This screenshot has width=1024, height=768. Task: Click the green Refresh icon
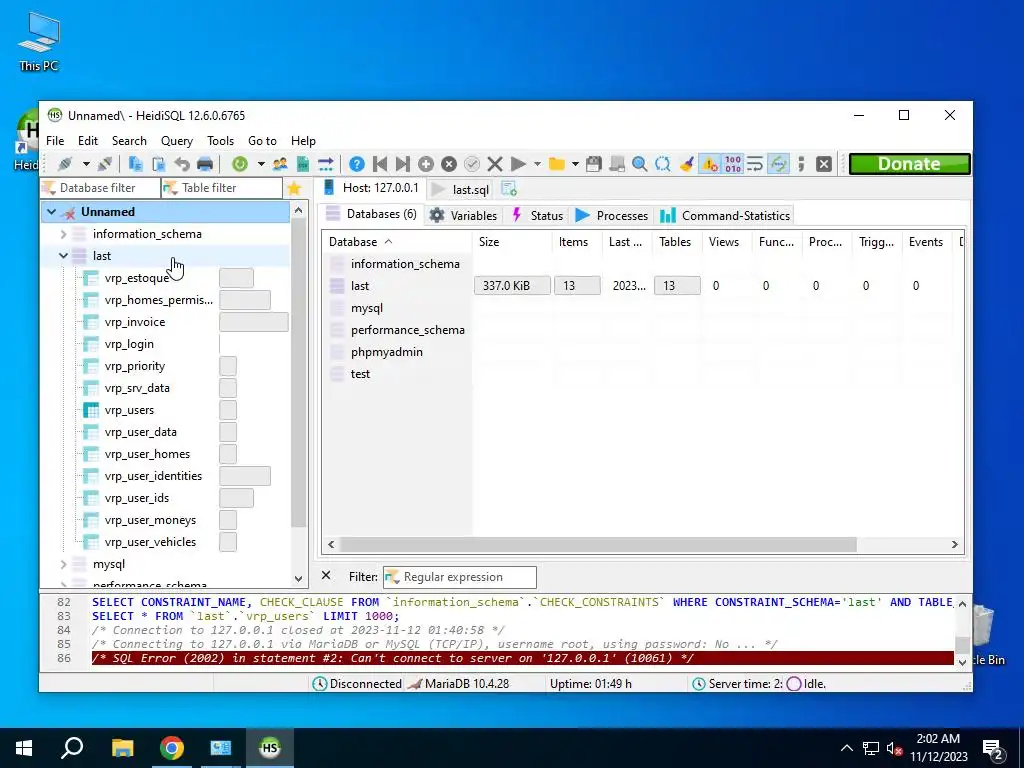[240, 164]
